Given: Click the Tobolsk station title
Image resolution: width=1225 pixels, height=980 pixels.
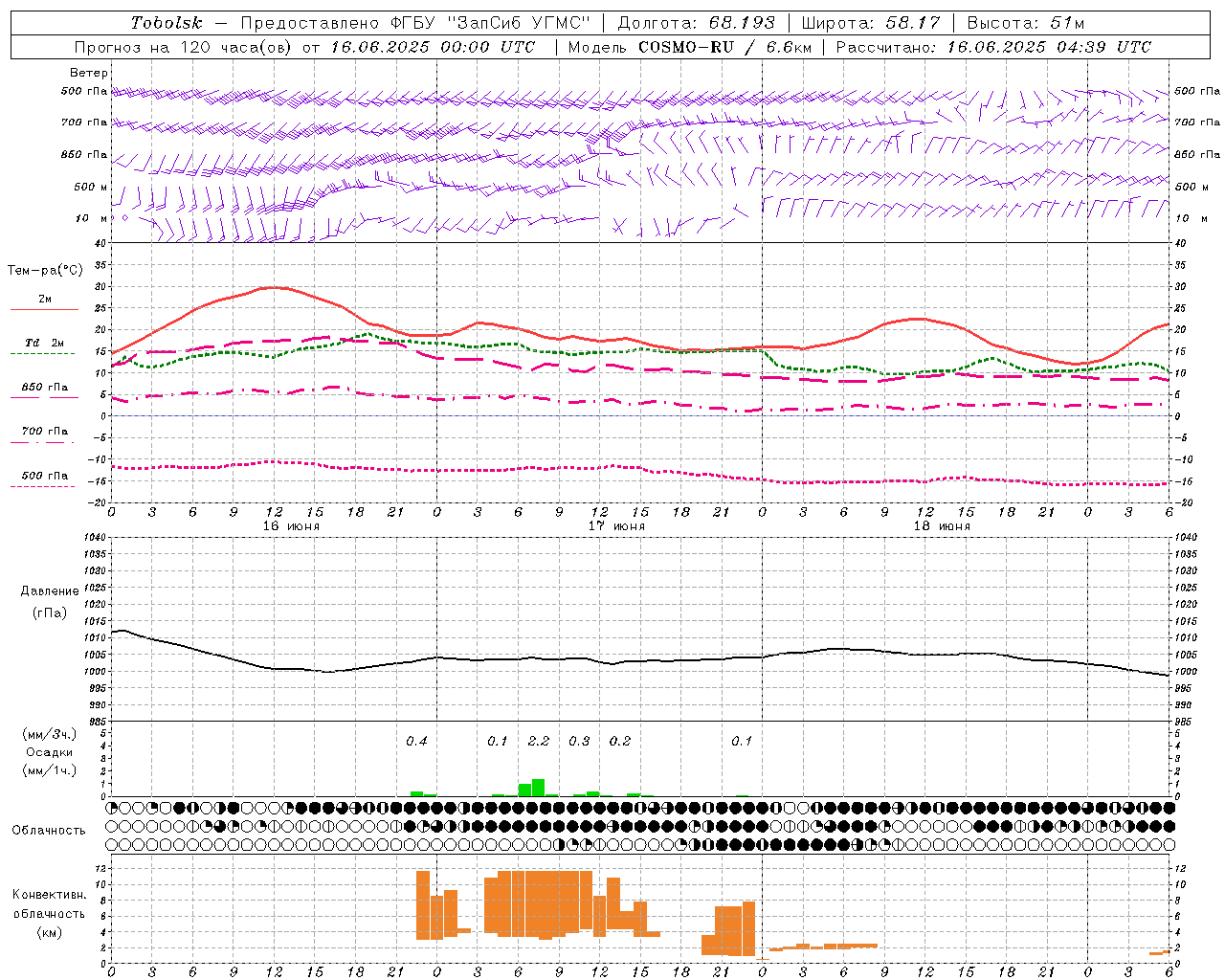Looking at the screenshot, I should tap(167, 23).
